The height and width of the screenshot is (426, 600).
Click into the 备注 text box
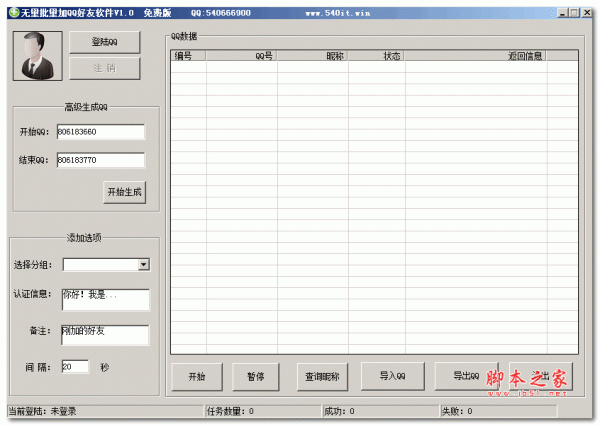click(x=105, y=334)
